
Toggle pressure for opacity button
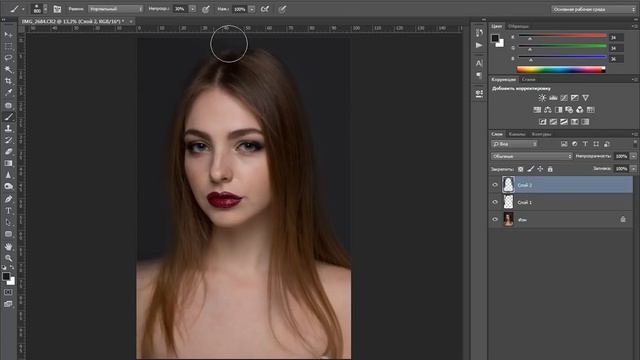coord(206,9)
